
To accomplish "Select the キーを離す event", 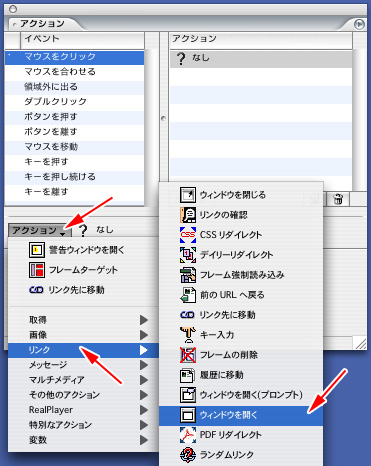I will pyautogui.click(x=75, y=192).
